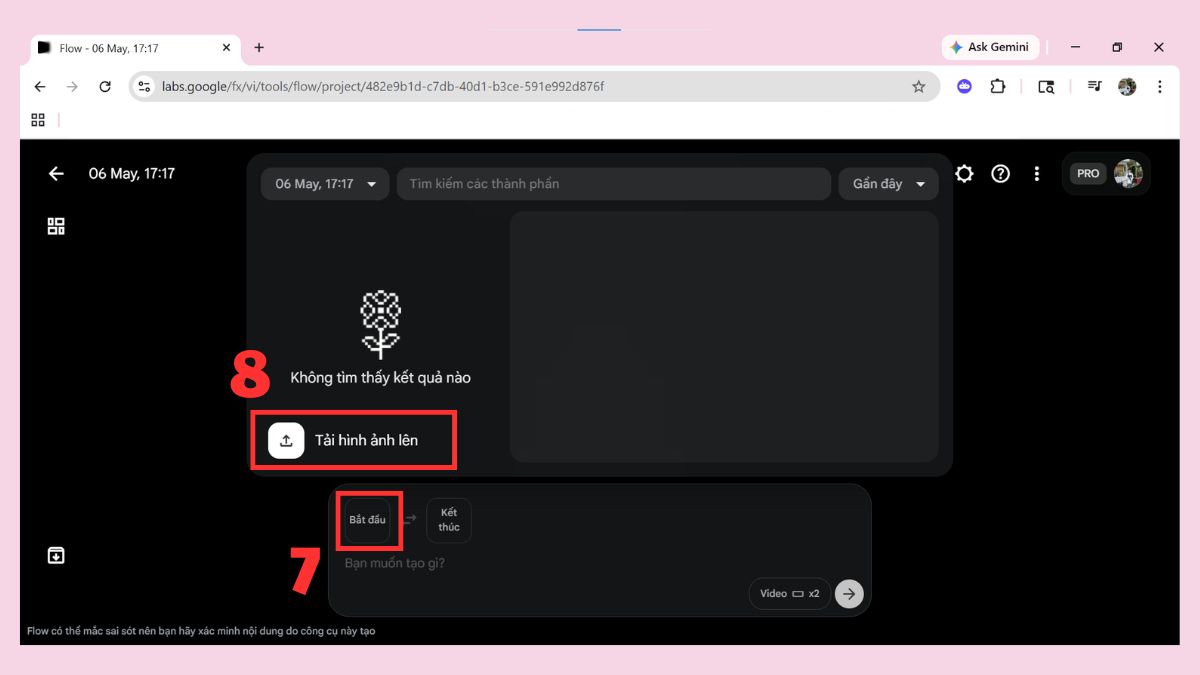The image size is (1200, 675).
Task: Submit prompt with the arrow send button
Action: tap(849, 593)
